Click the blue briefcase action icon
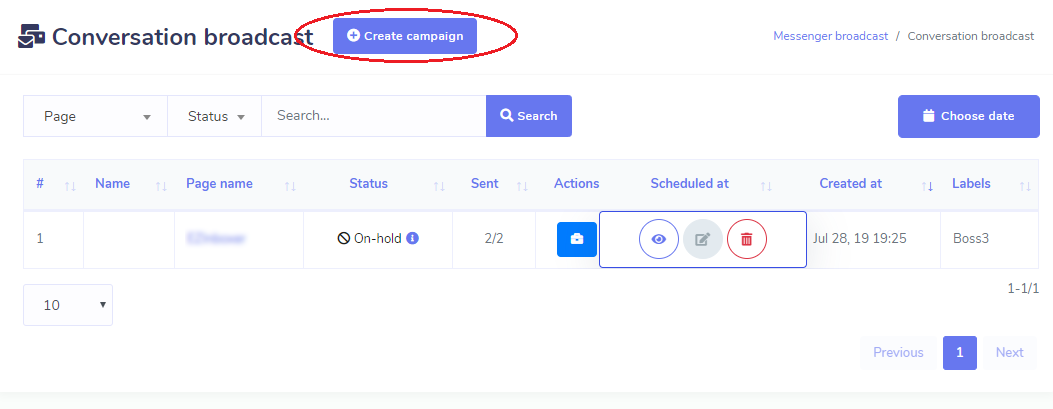1053x409 pixels. (576, 239)
